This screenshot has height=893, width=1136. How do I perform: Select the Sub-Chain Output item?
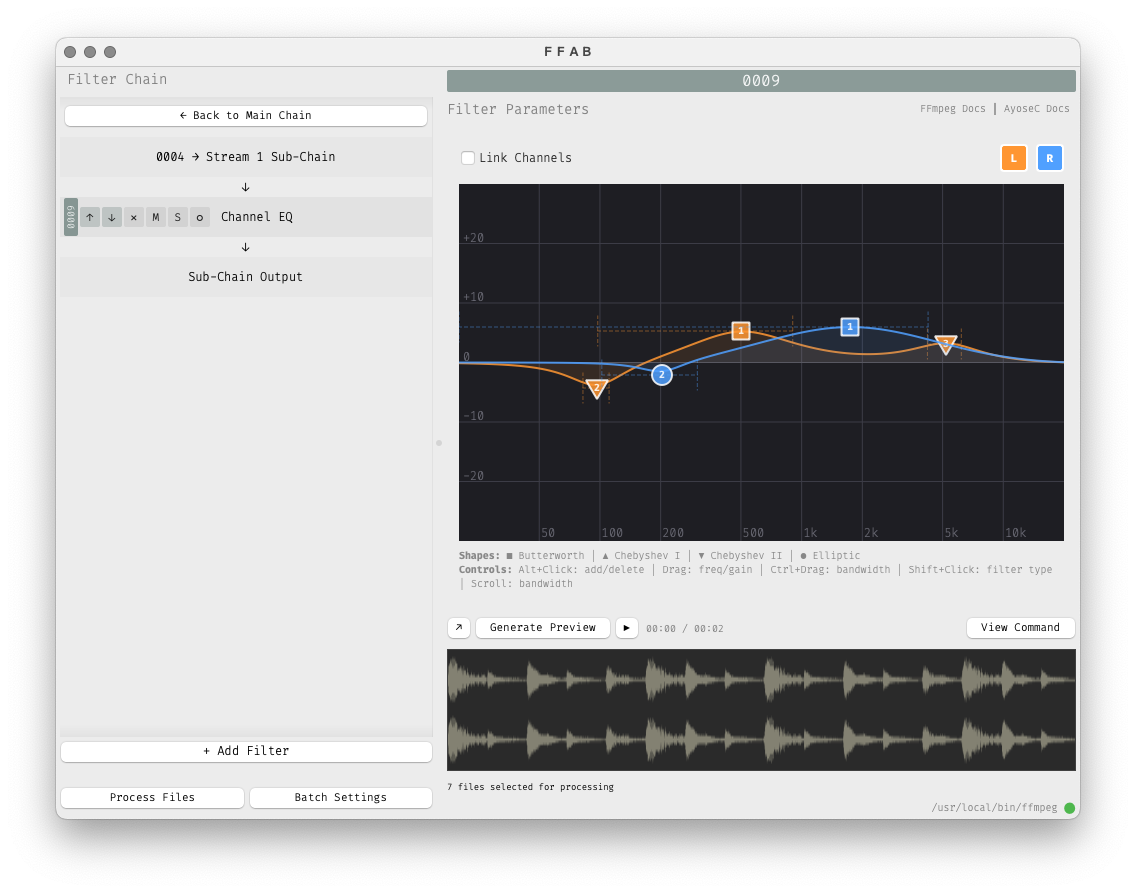pyautogui.click(x=246, y=277)
